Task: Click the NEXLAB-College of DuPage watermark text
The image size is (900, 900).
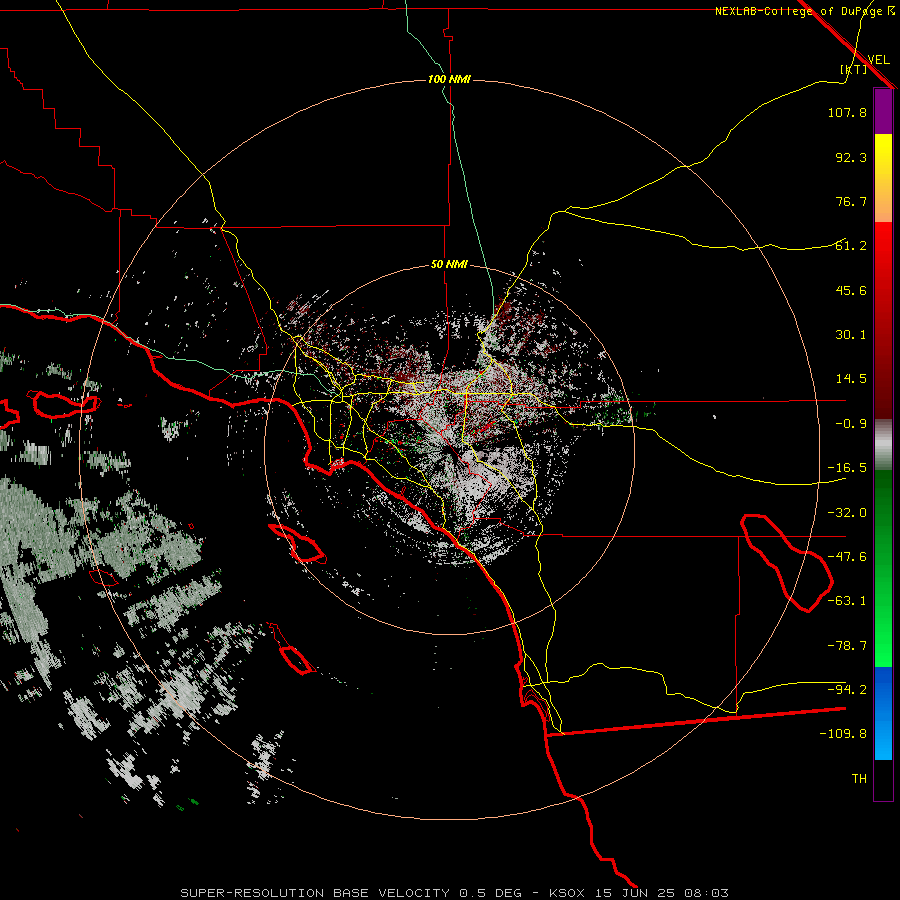Action: 804,11
